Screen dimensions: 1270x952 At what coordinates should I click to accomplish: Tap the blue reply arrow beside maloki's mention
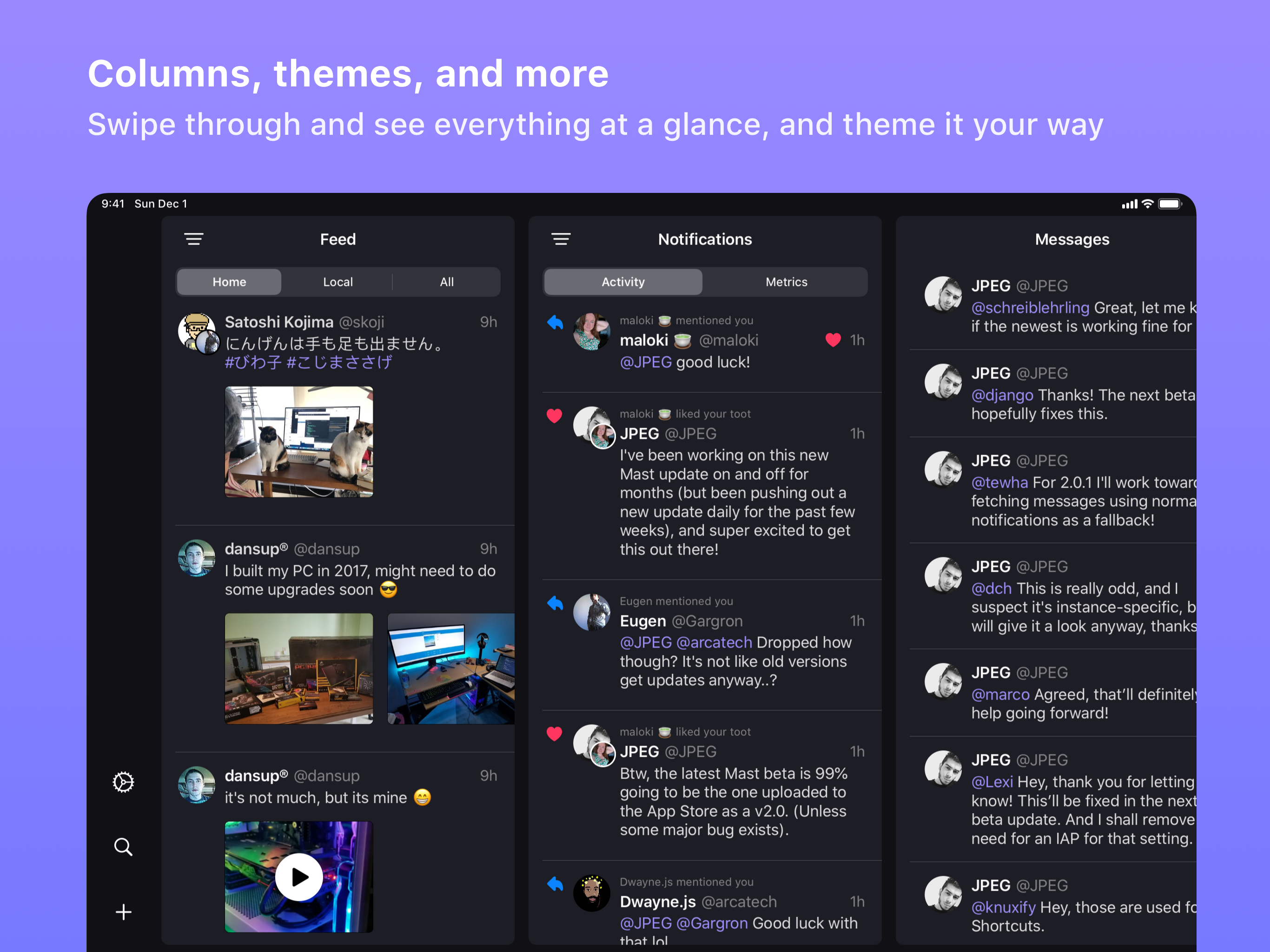pyautogui.click(x=555, y=323)
